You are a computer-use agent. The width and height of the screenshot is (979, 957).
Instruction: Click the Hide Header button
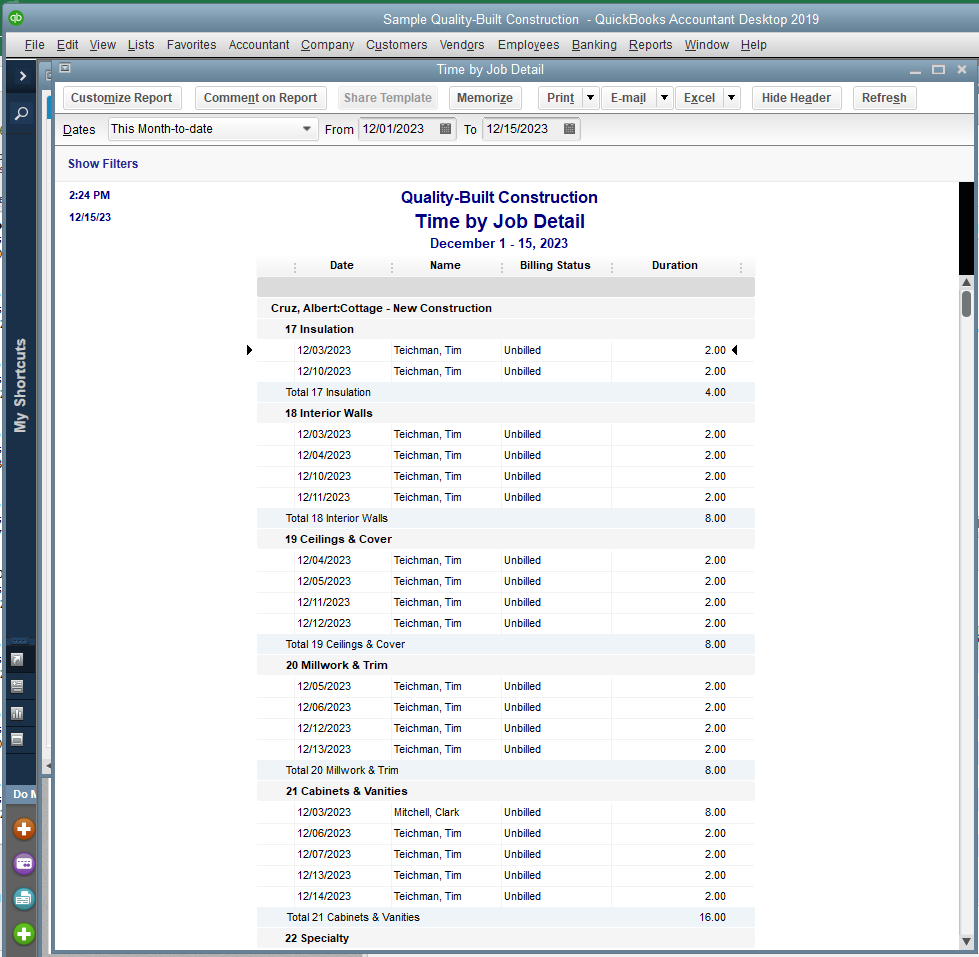tap(796, 97)
